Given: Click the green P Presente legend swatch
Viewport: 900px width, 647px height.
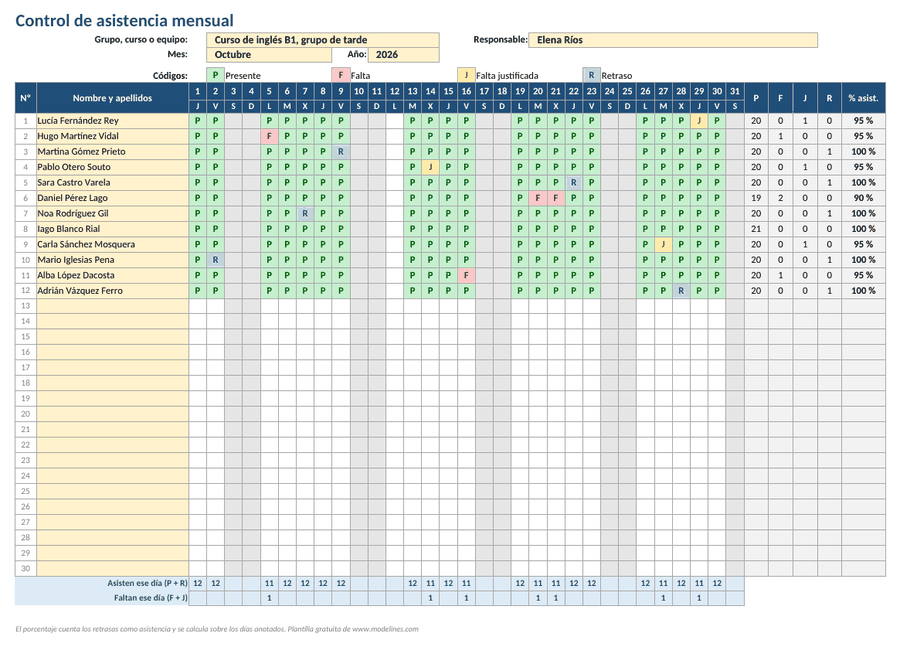Looking at the screenshot, I should [215, 75].
